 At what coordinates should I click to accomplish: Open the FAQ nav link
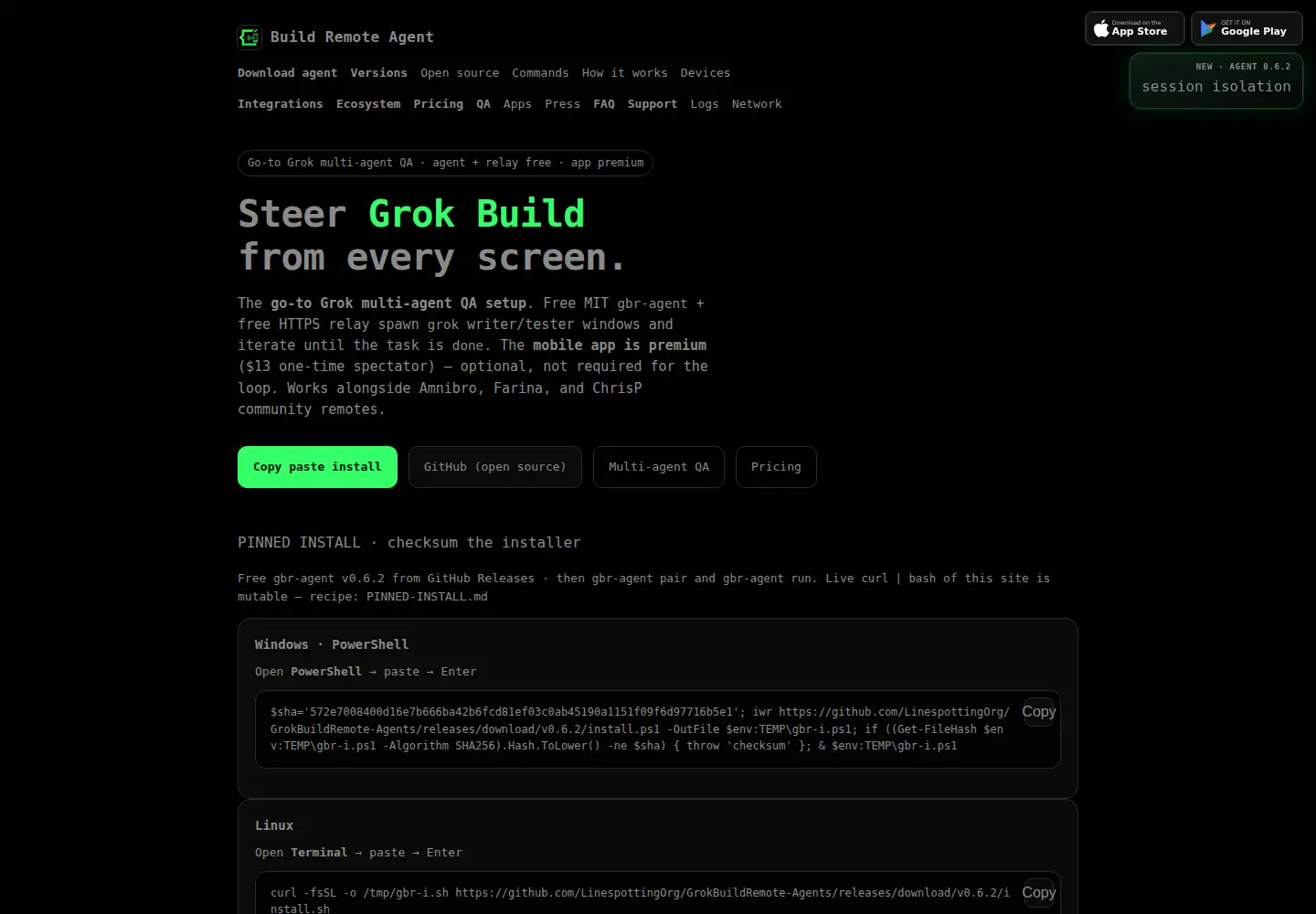pyautogui.click(x=604, y=104)
